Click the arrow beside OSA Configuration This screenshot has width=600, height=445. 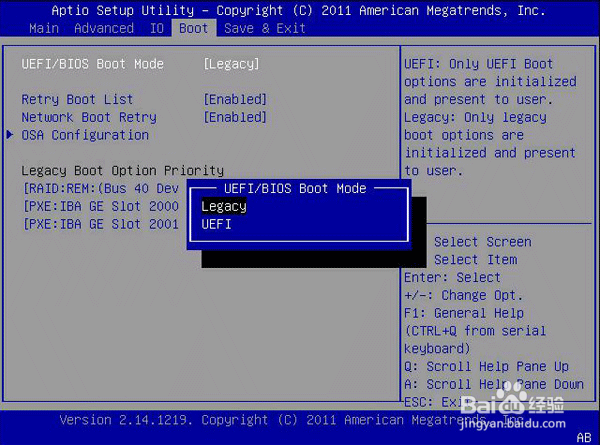[x=10, y=135]
